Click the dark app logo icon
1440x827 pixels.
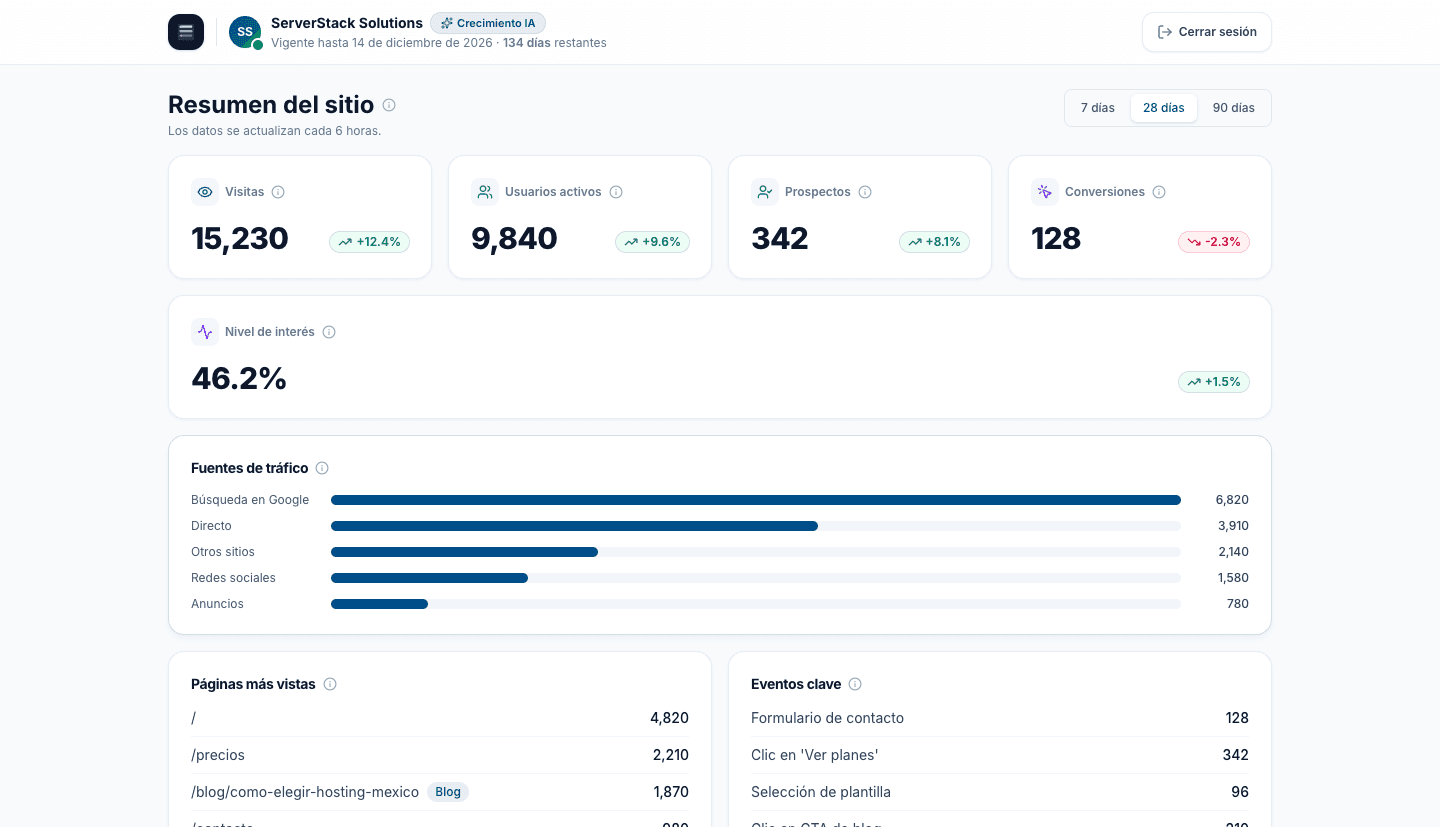coord(186,32)
